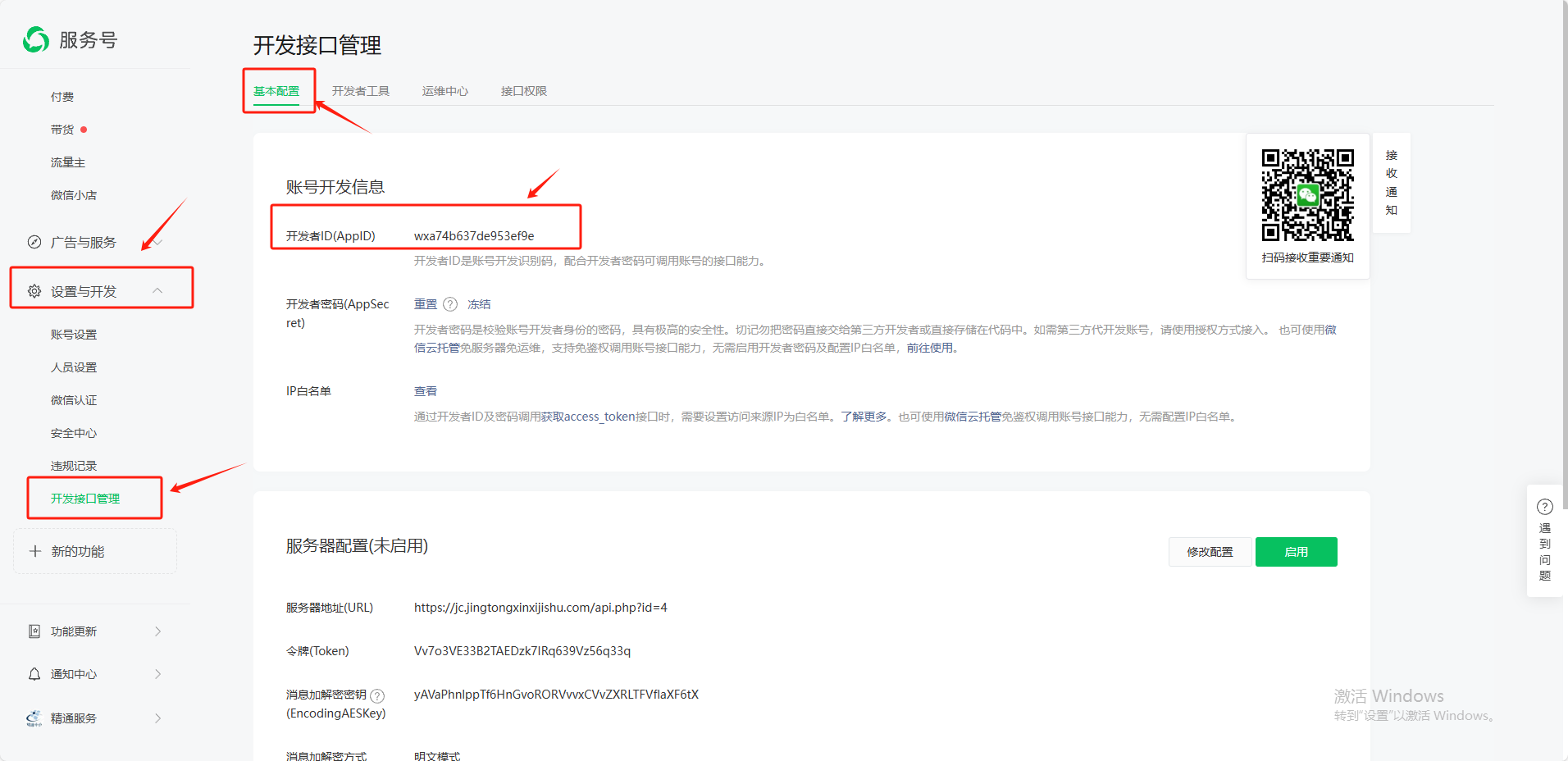Click the 功能更新 document icon
This screenshot has height=761, width=1568.
34,631
